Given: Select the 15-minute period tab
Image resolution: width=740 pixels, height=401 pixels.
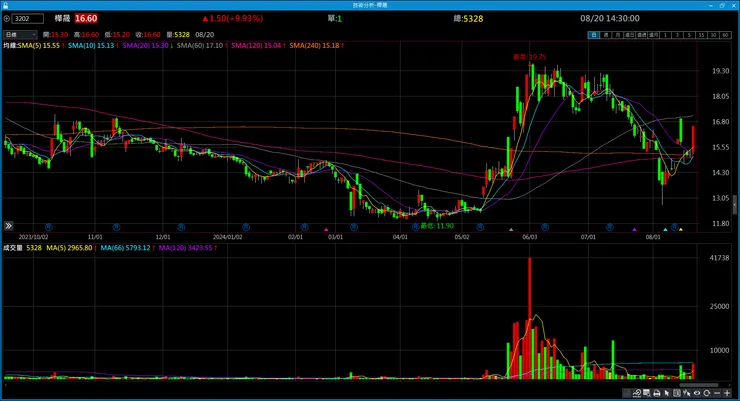Looking at the screenshot, I should pyautogui.click(x=701, y=35).
